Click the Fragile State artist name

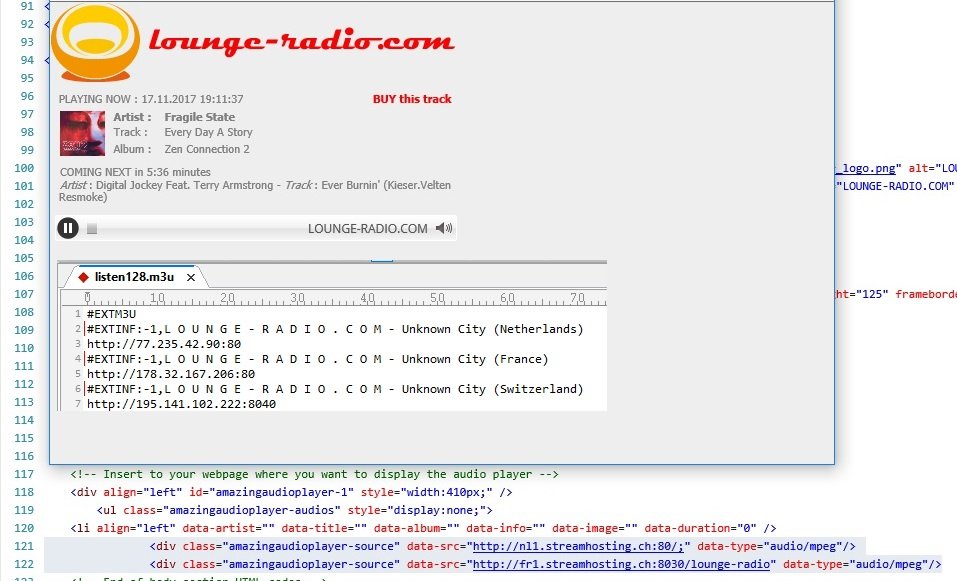(199, 117)
